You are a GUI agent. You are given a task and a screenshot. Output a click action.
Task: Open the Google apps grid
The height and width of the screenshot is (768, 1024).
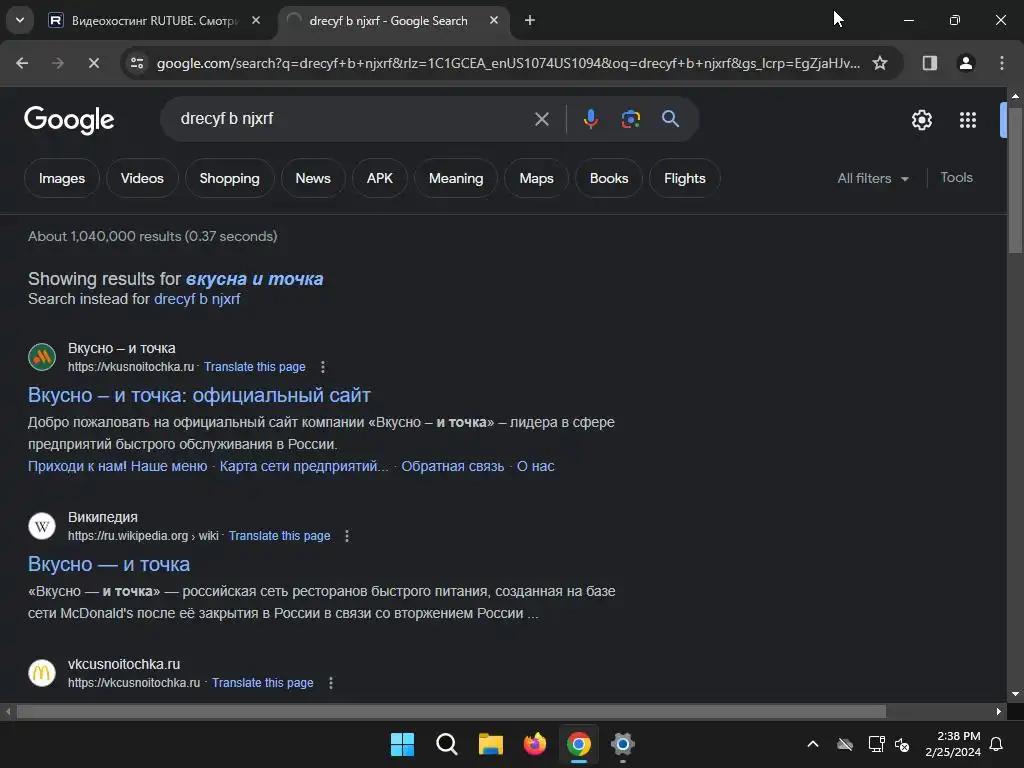coord(967,120)
